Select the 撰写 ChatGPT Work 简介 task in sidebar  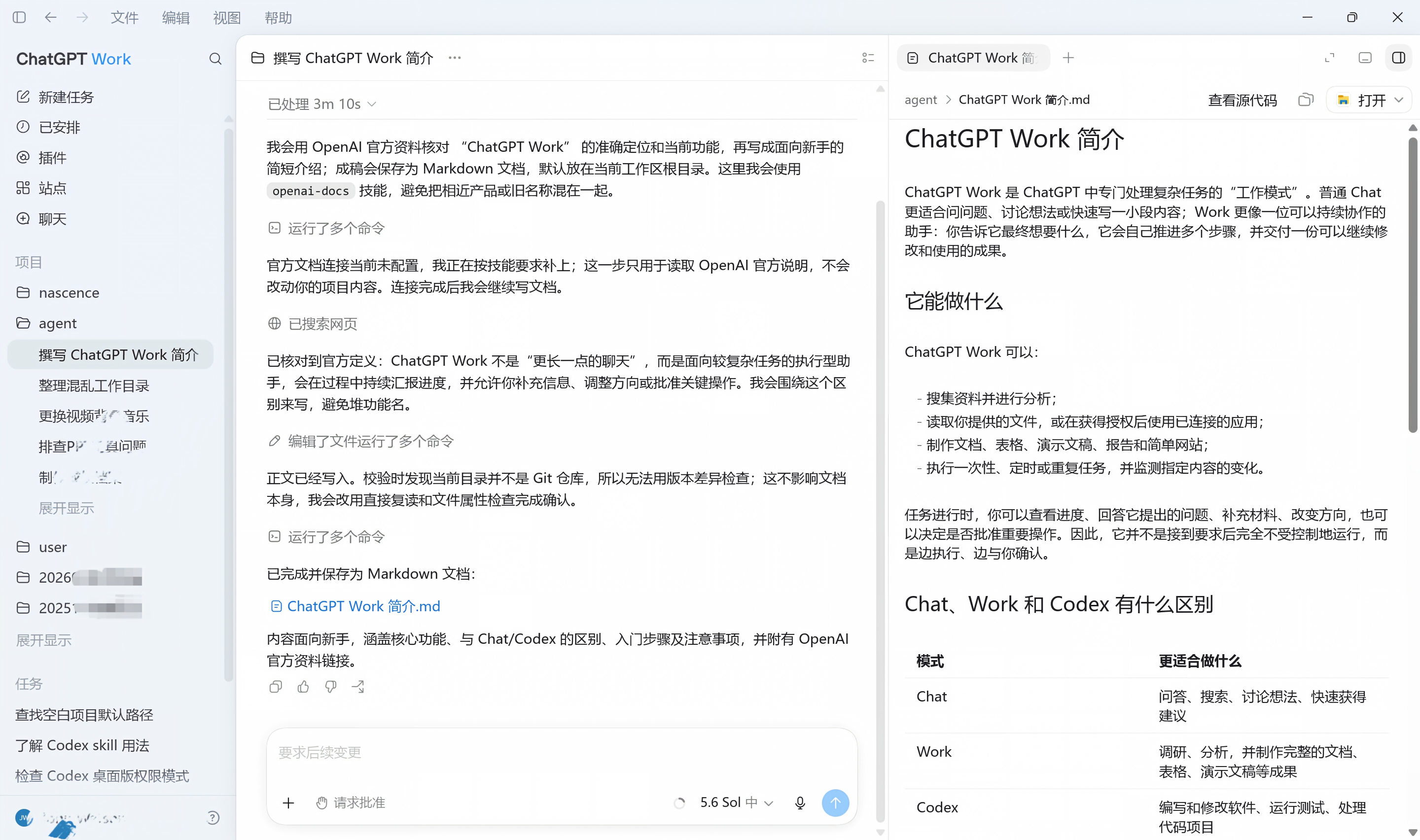click(111, 354)
